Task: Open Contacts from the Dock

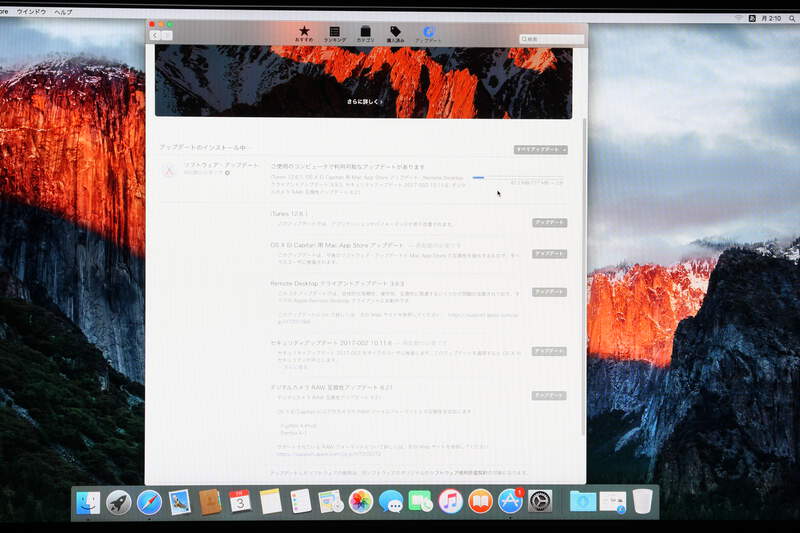Action: [210, 502]
